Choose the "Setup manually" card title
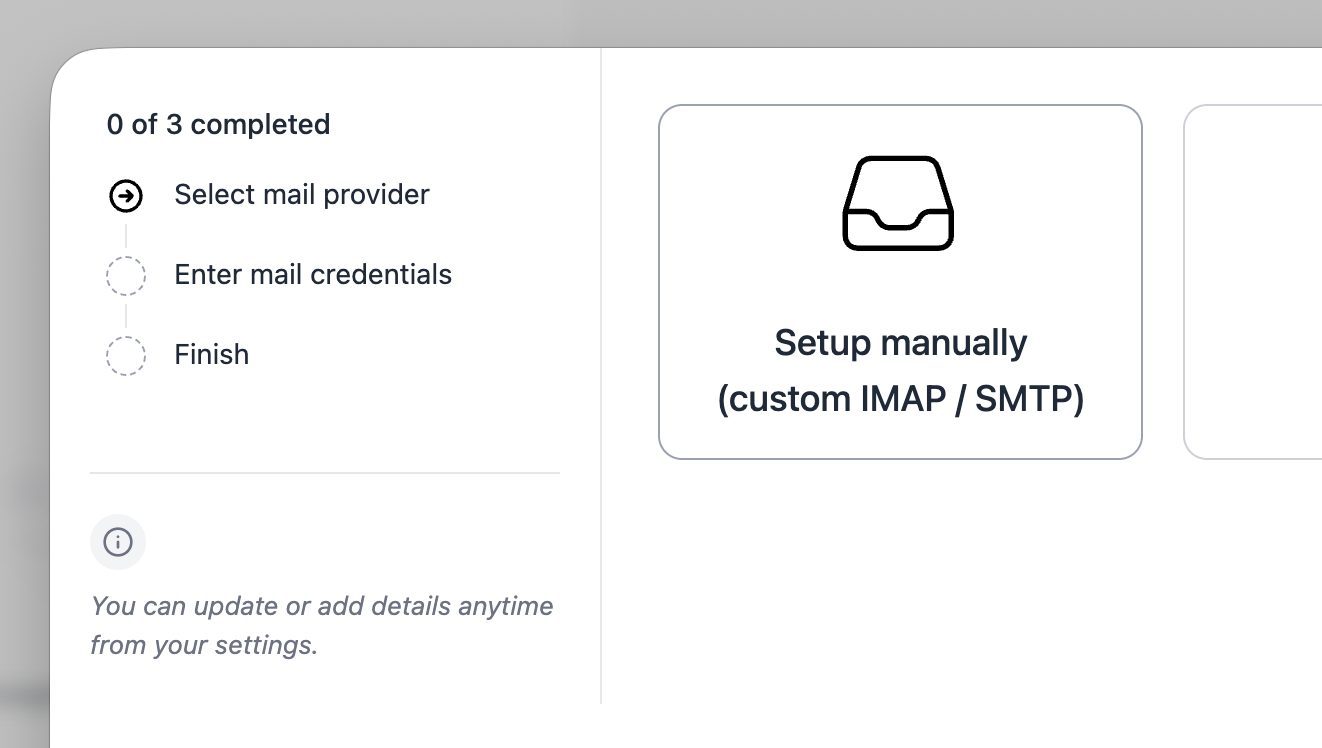Viewport: 1322px width, 748px height. [x=900, y=343]
